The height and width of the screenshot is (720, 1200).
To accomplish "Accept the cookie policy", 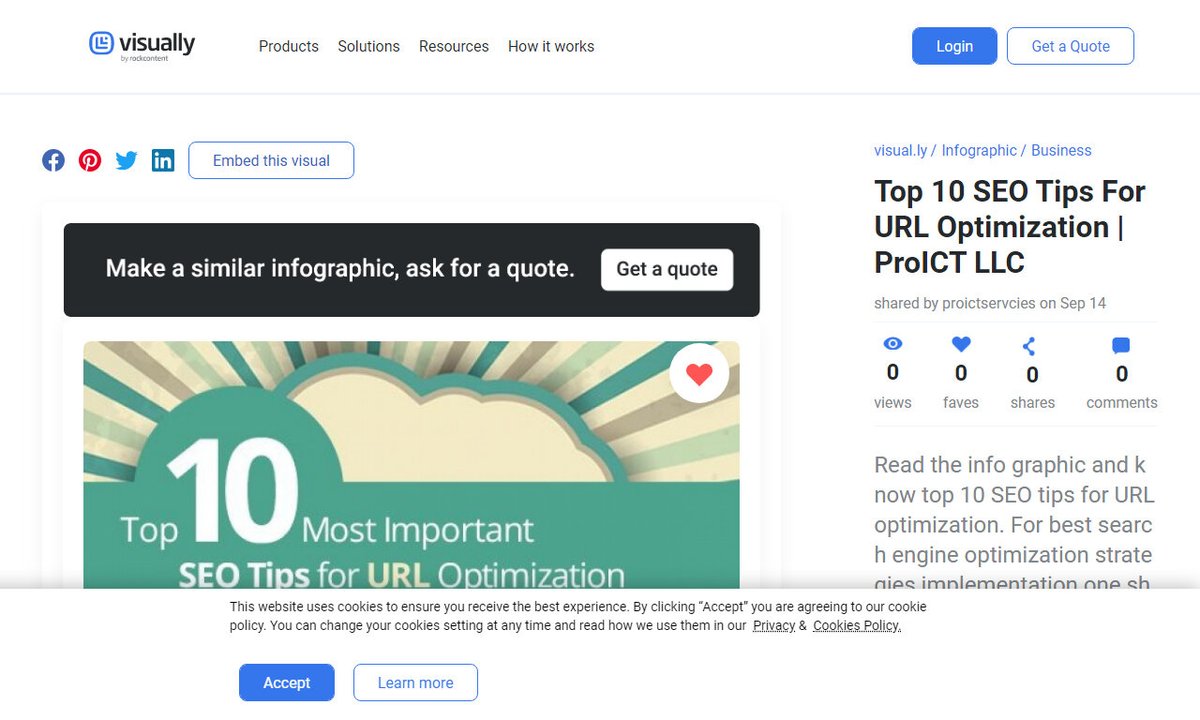I will point(287,683).
